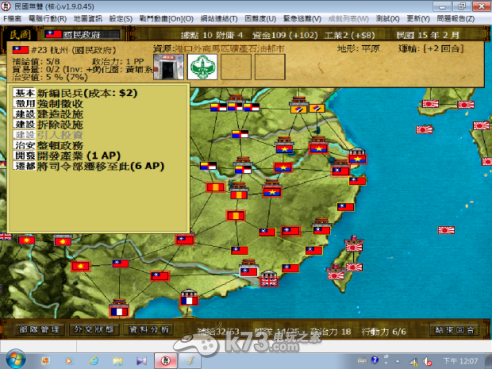This screenshot has width=492, height=369.
Task: Click the 運輸: [+2 回合] transport label
Action: [431, 49]
